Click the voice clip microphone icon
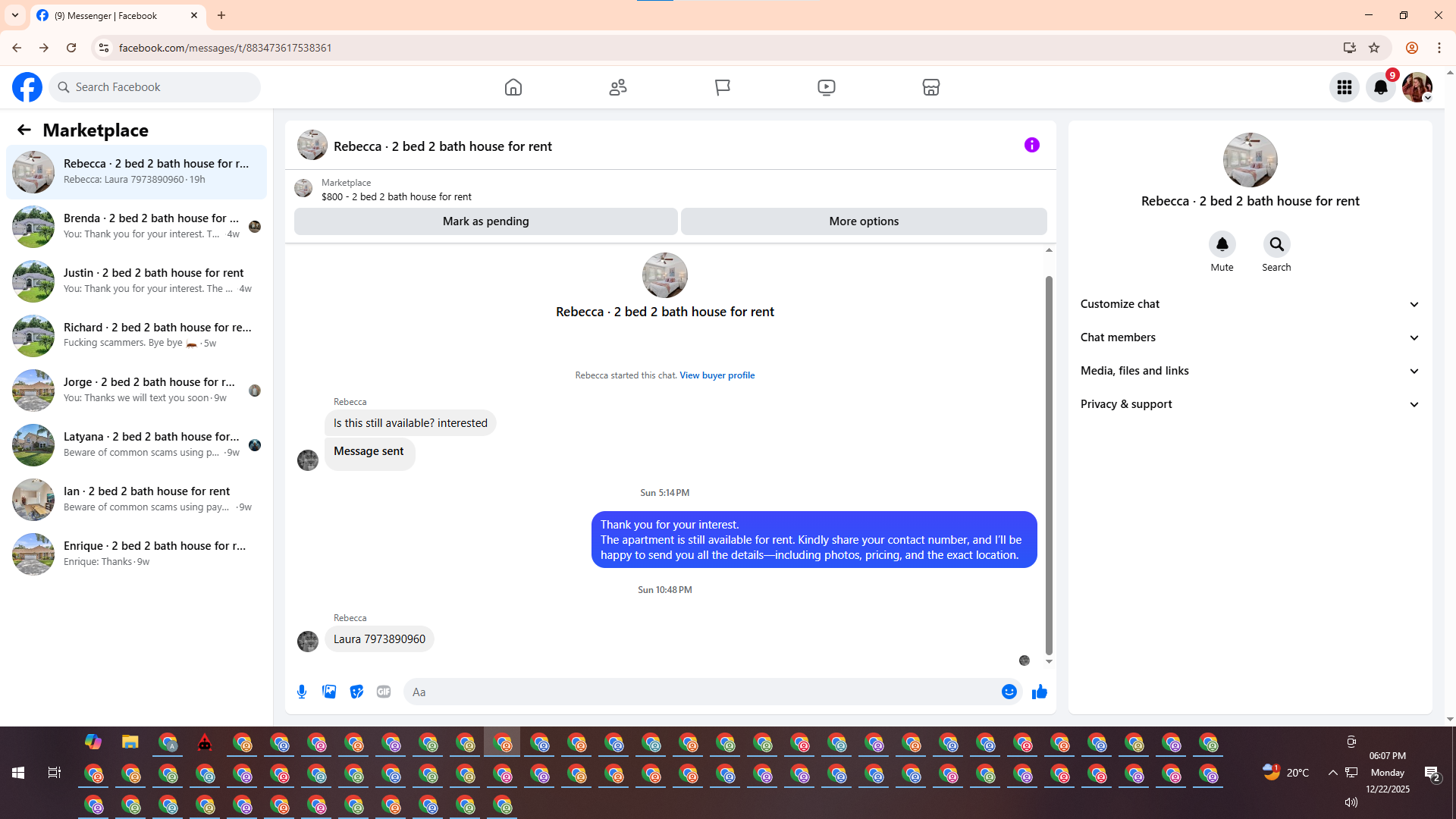The height and width of the screenshot is (819, 1456). [x=302, y=692]
